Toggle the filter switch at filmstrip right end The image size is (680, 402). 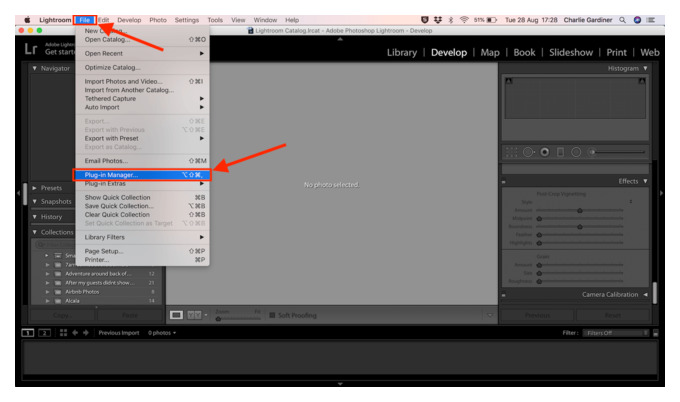pyautogui.click(x=655, y=333)
